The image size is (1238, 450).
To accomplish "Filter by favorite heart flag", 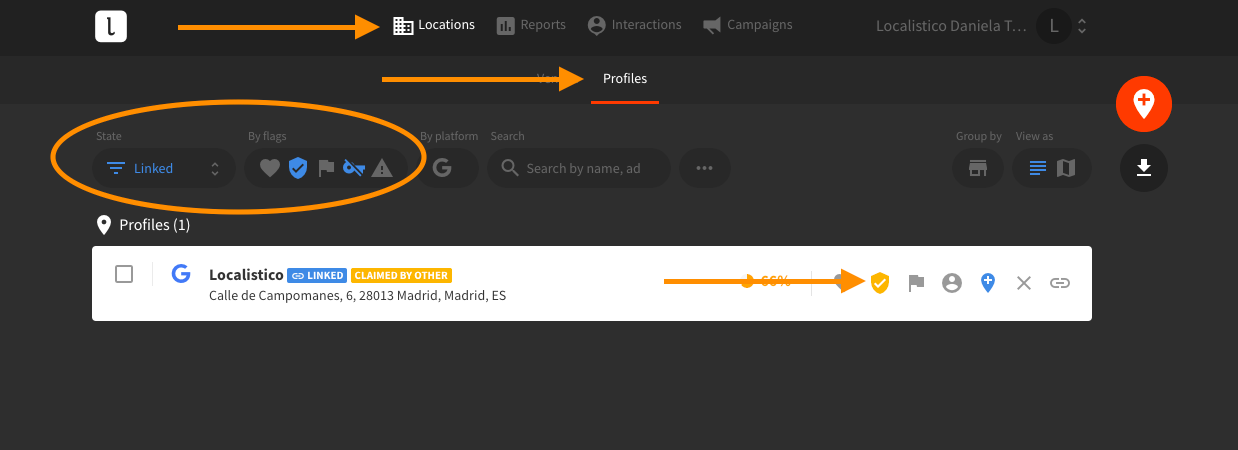I will tap(270, 168).
